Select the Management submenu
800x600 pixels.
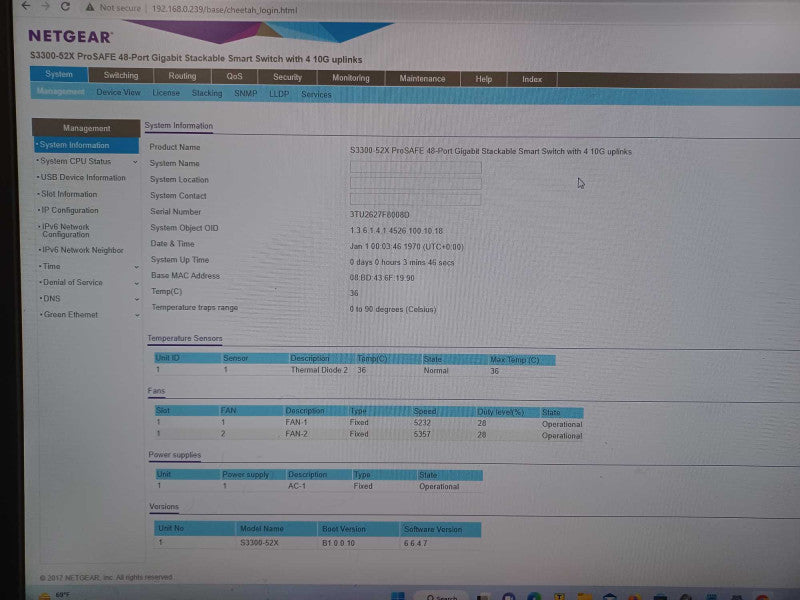coord(60,91)
